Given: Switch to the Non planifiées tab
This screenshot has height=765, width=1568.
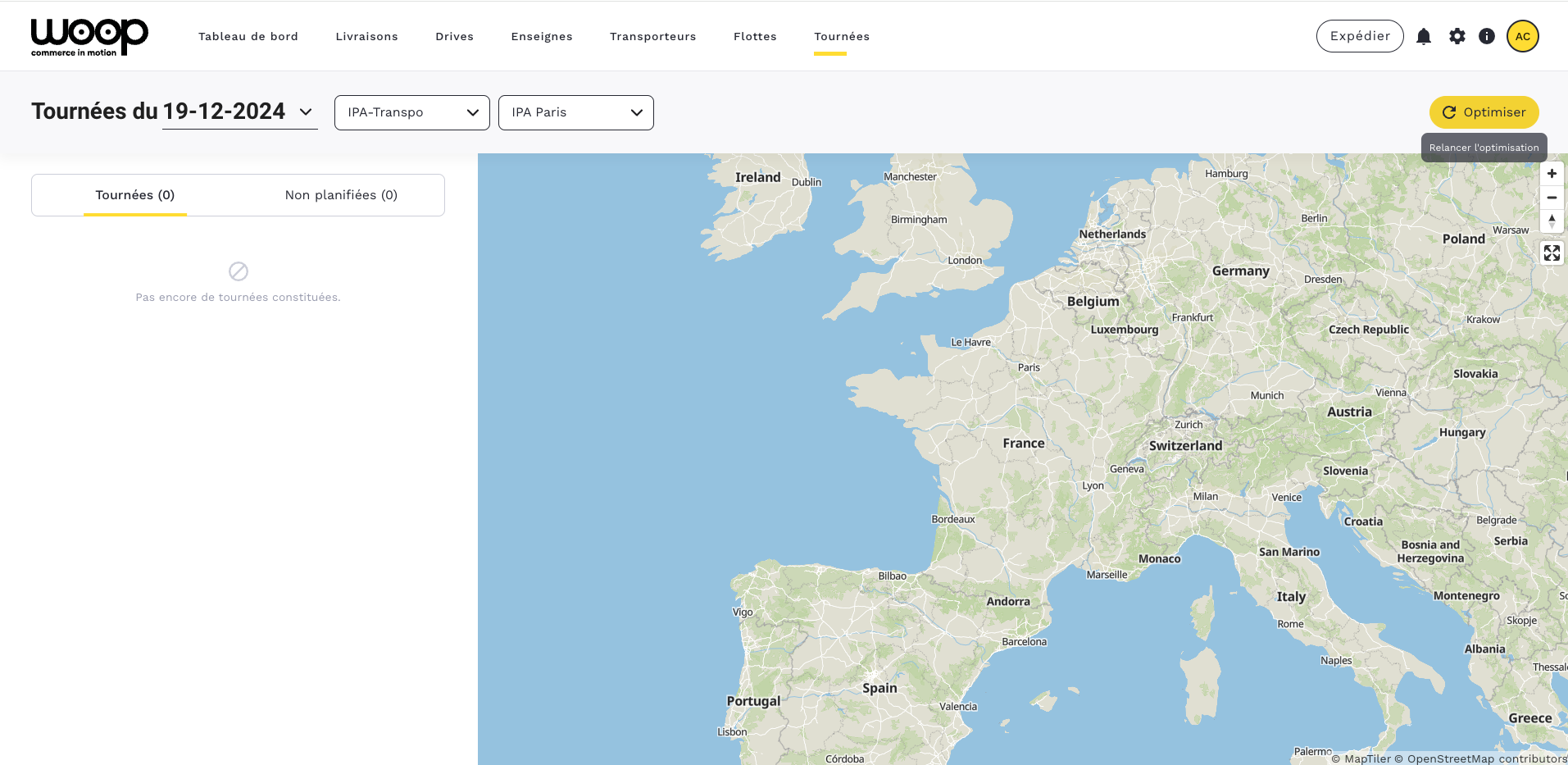Looking at the screenshot, I should coord(341,195).
